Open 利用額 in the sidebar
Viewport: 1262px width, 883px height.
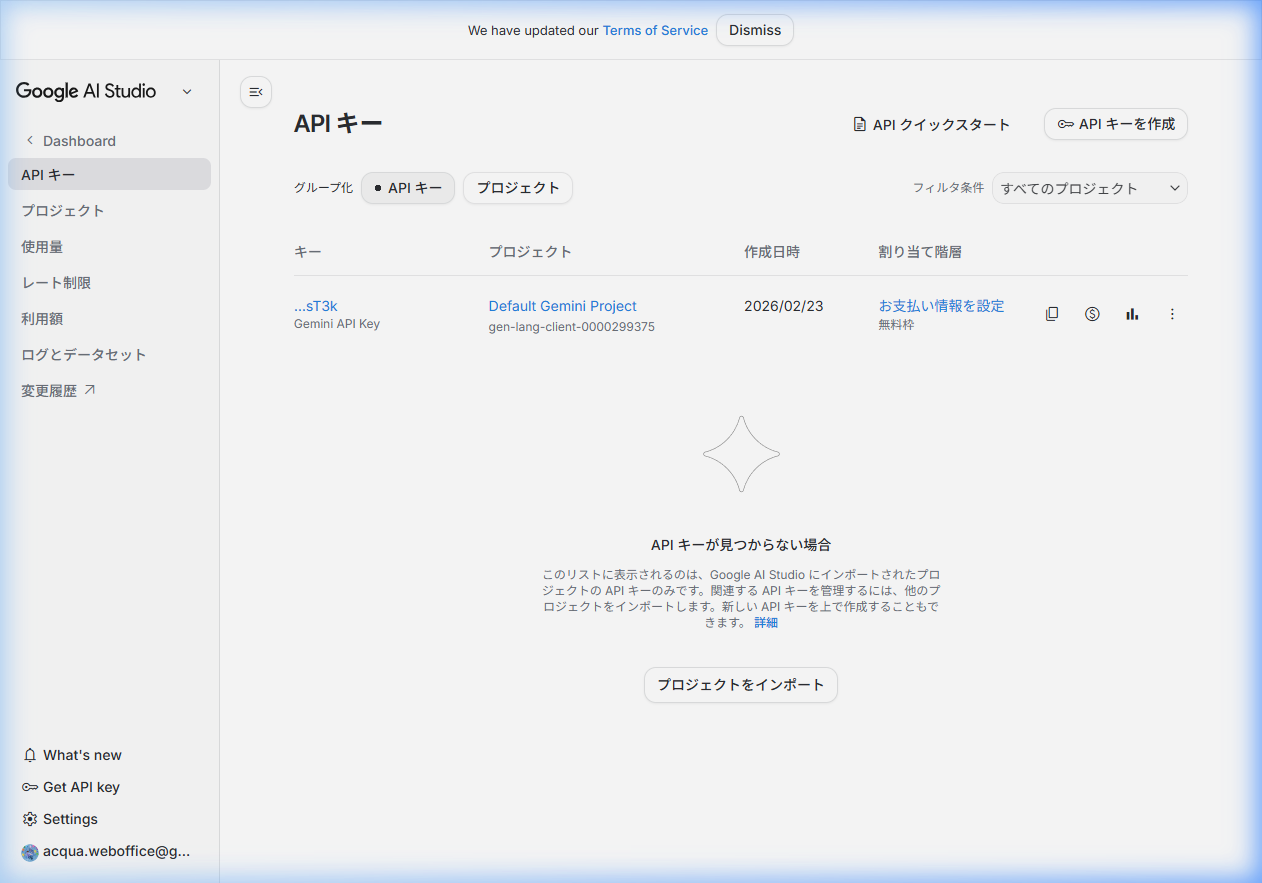point(110,318)
